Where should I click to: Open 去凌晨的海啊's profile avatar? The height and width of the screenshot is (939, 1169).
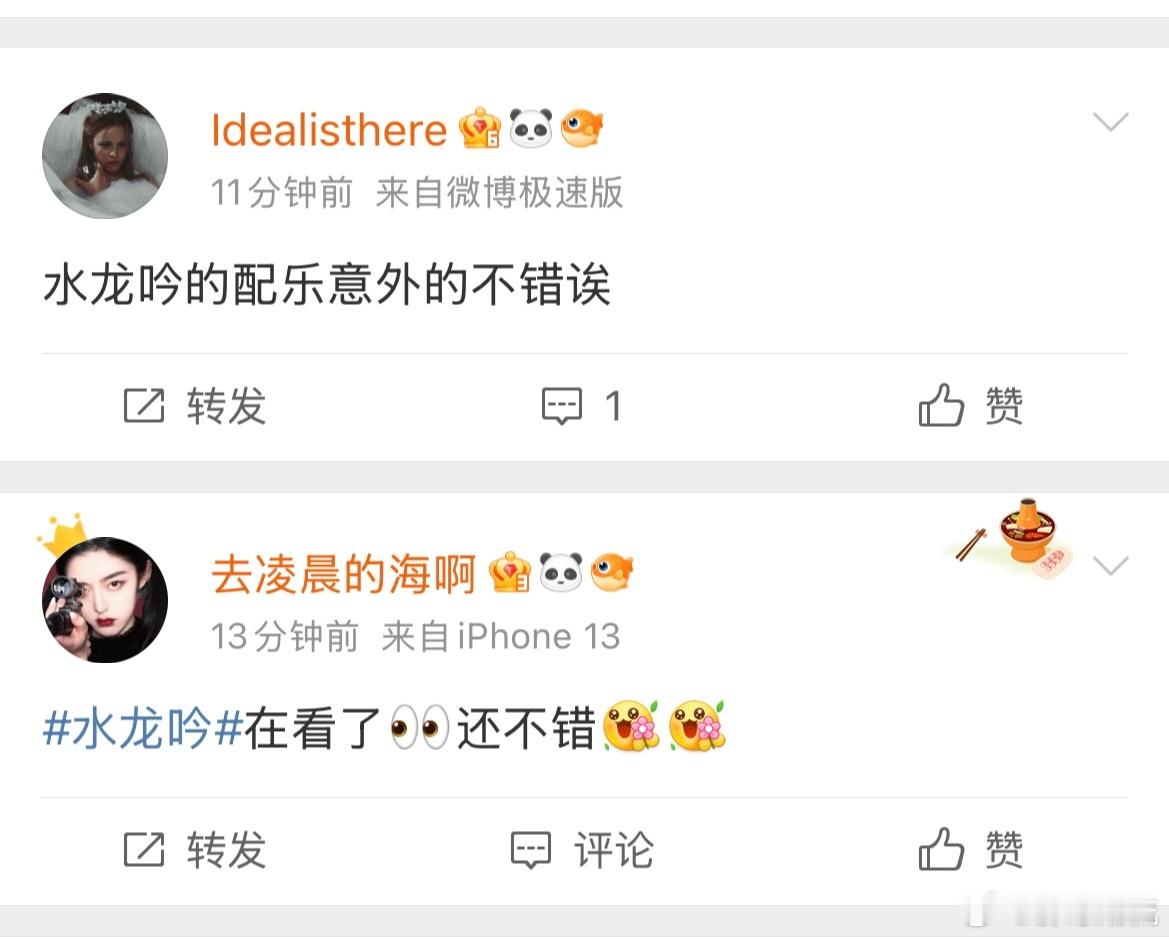105,599
